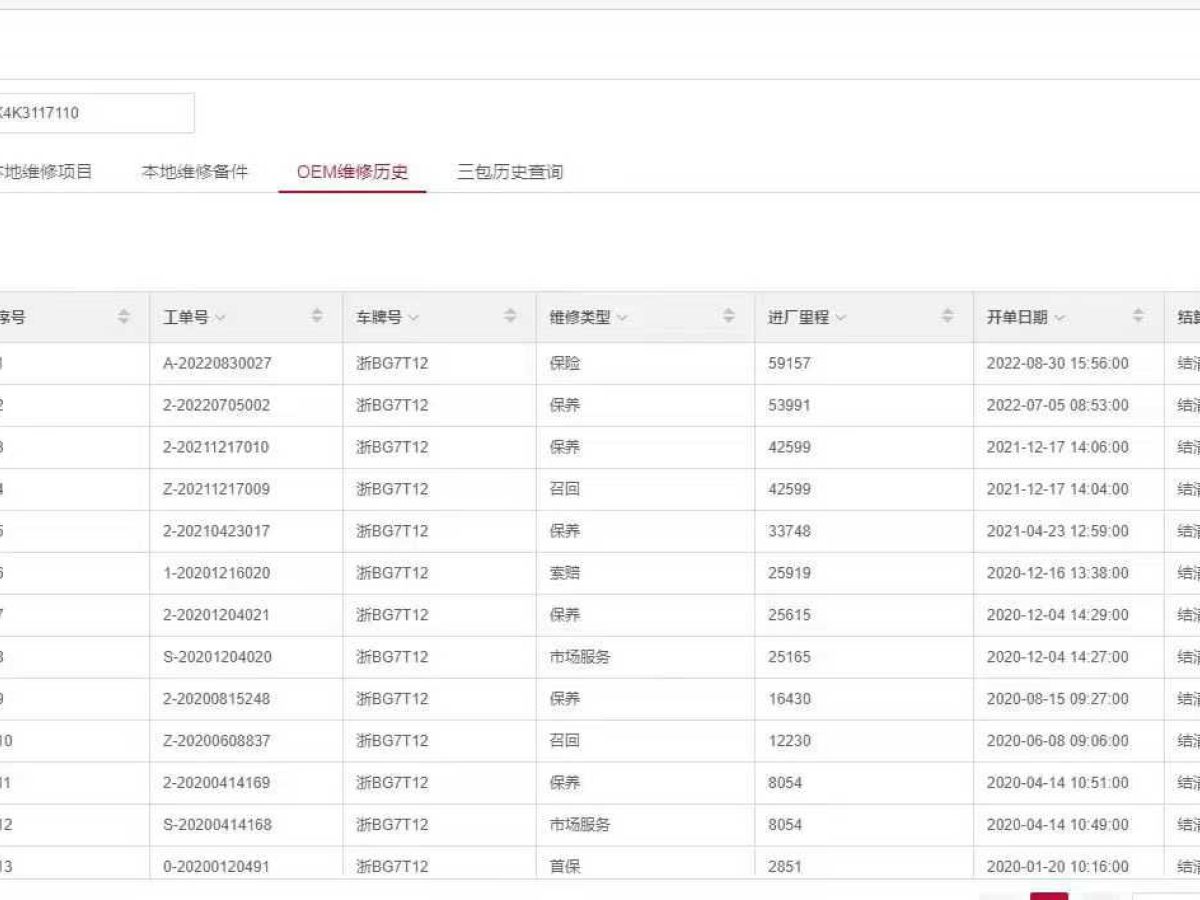
Task: Select work order 2-20211217010
Action: point(216,447)
